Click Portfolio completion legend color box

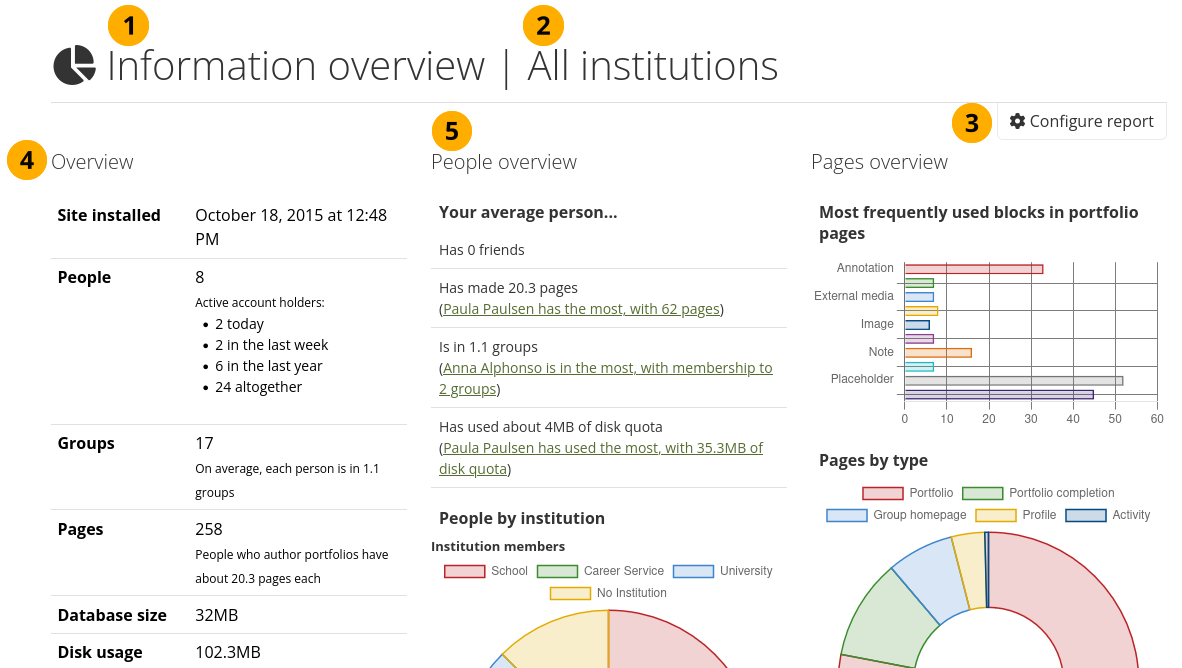point(982,493)
